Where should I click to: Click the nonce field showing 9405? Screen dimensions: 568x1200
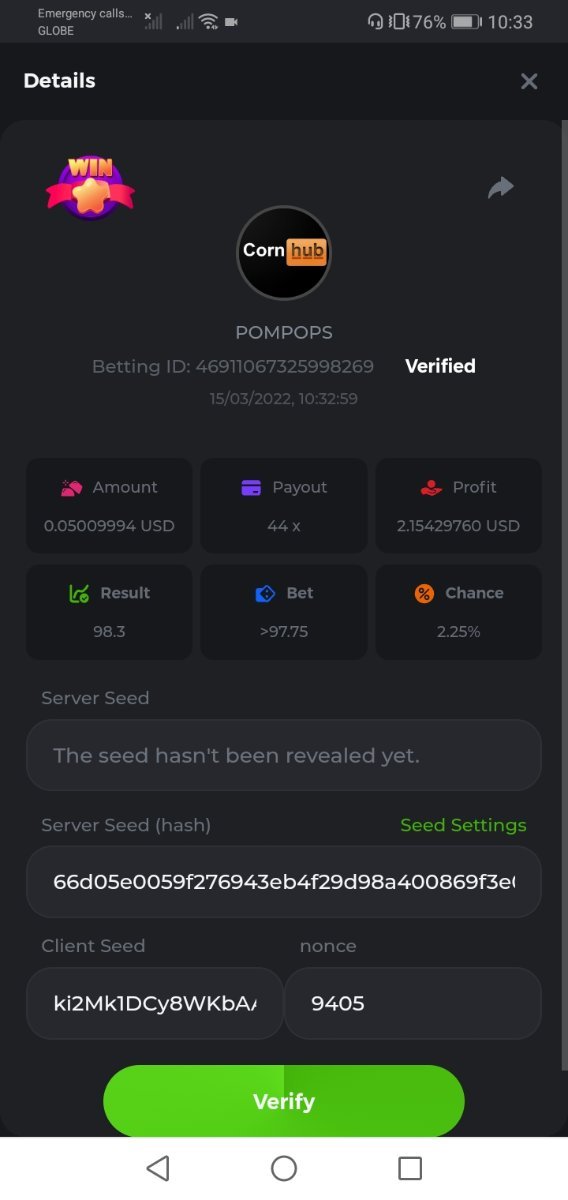coord(413,1003)
